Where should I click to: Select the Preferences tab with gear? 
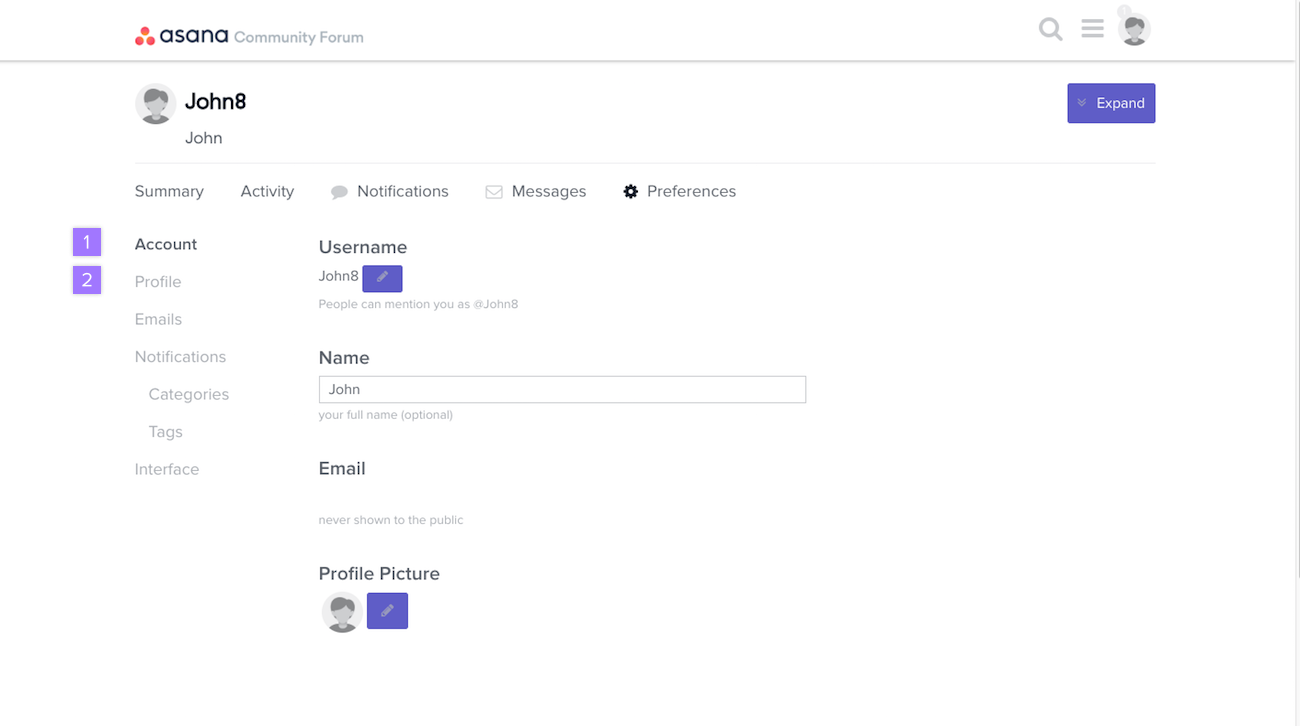point(680,191)
